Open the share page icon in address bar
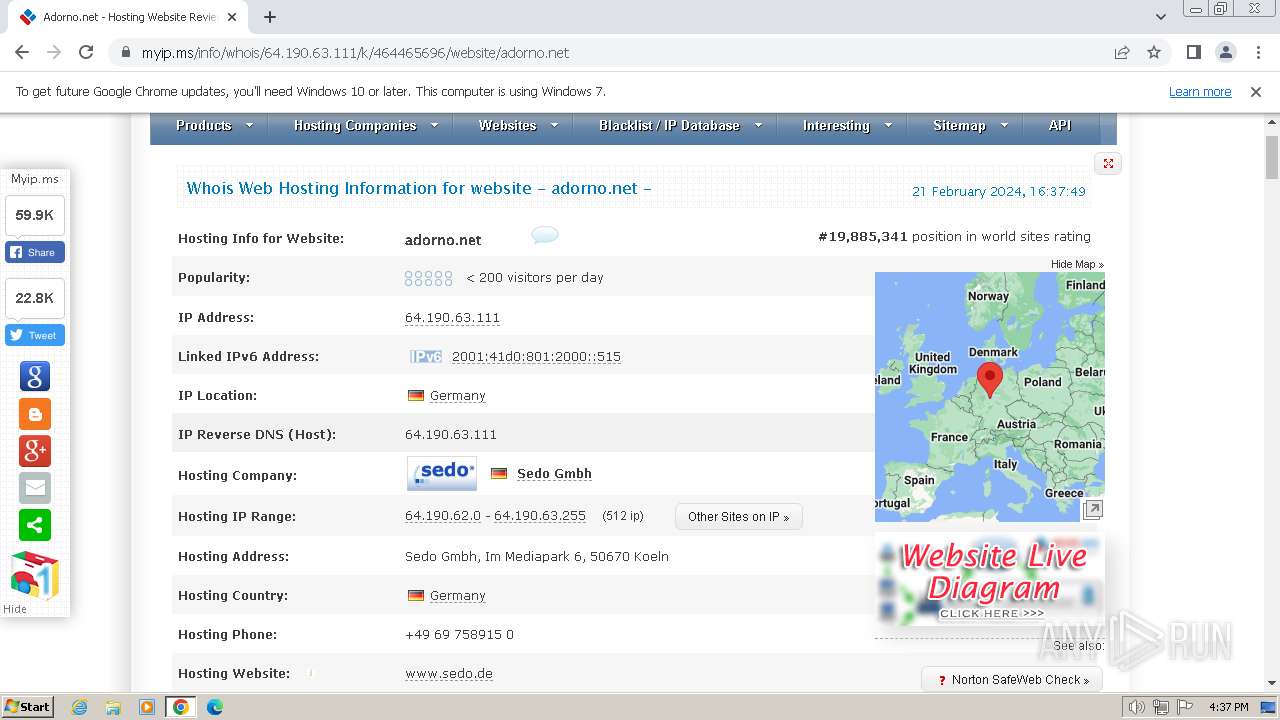The image size is (1280, 720). tap(1122, 53)
